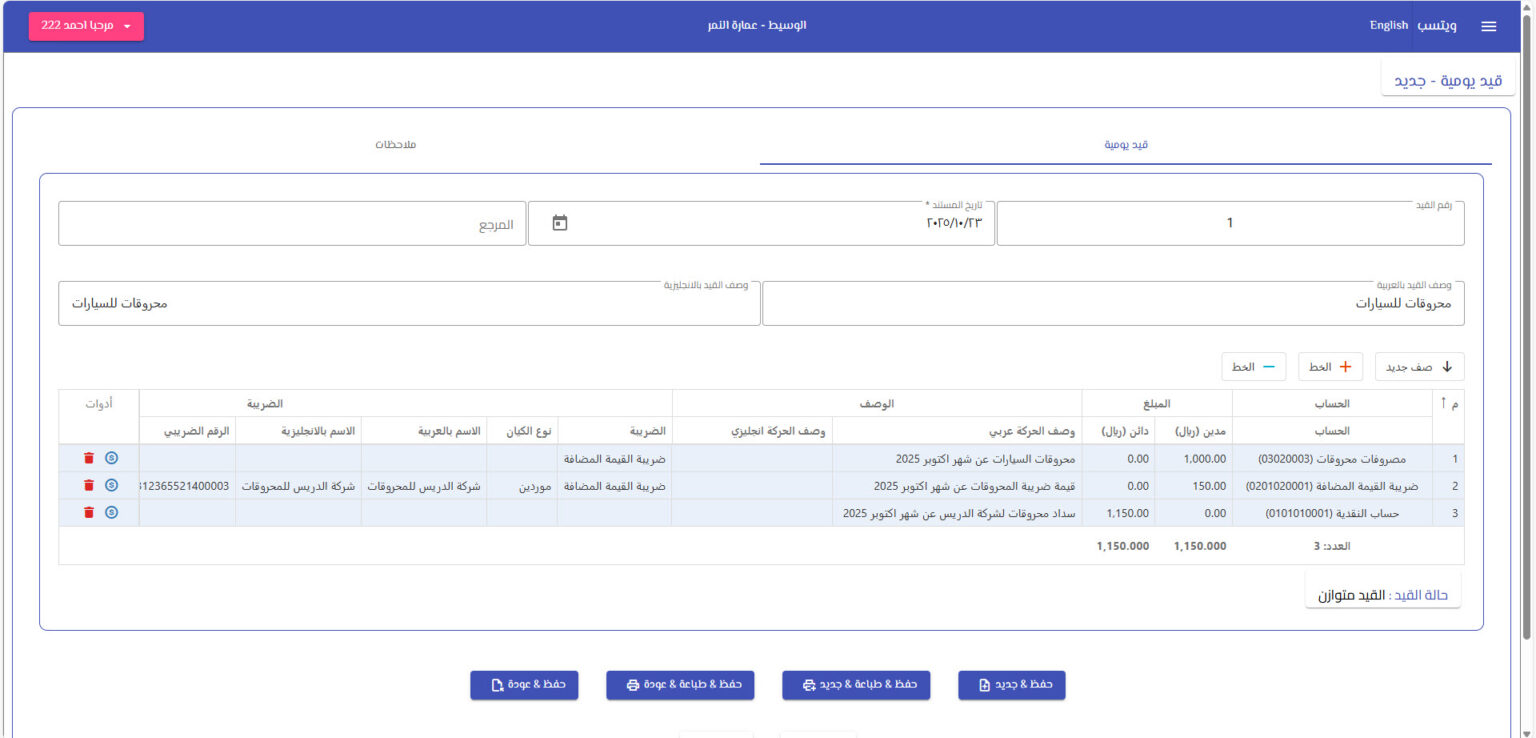The image size is (1536, 738).
Task: Click the blue circle icon in row 3
Action: pyautogui.click(x=112, y=512)
